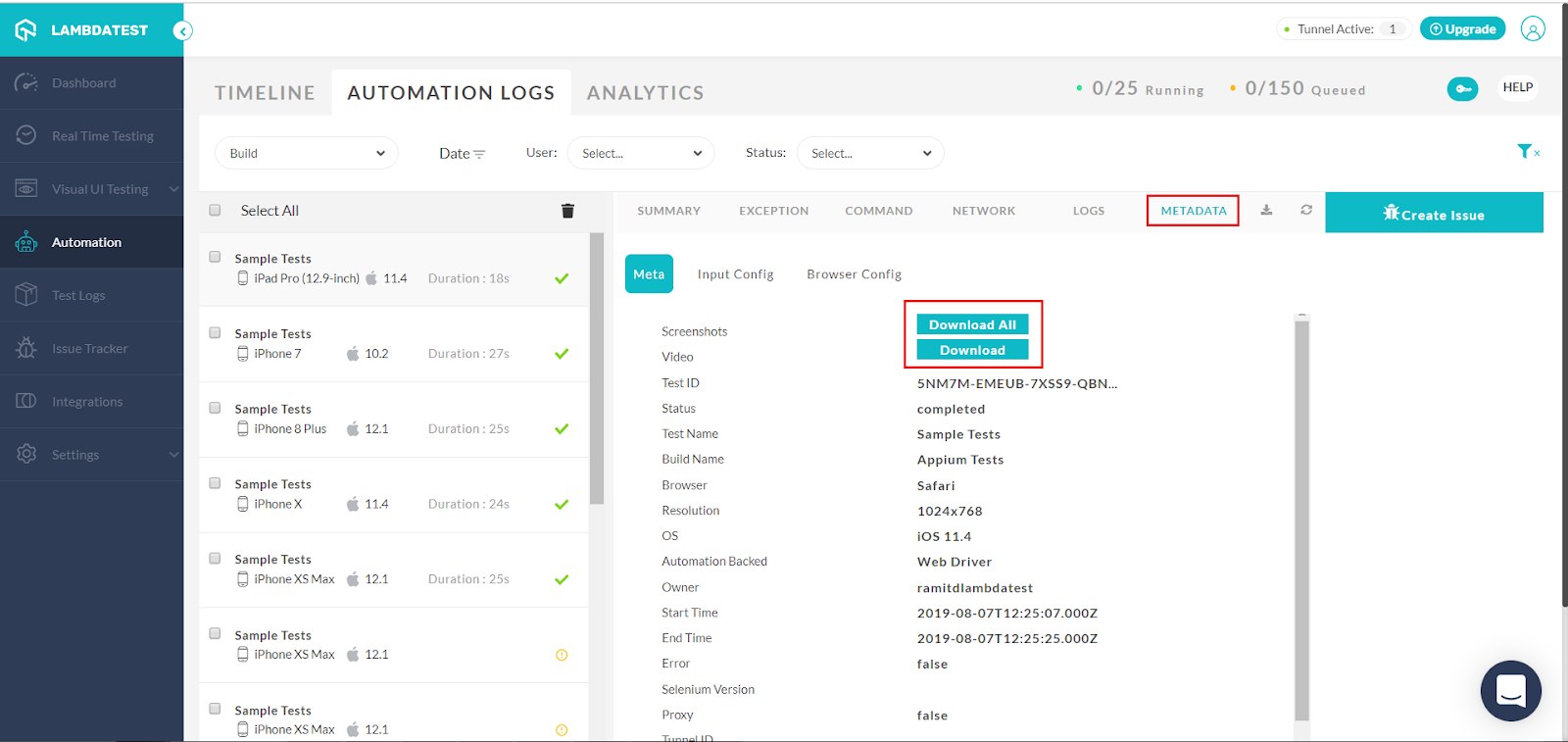The height and width of the screenshot is (742, 1568).
Task: Expand the User select dropdown
Action: [641, 153]
